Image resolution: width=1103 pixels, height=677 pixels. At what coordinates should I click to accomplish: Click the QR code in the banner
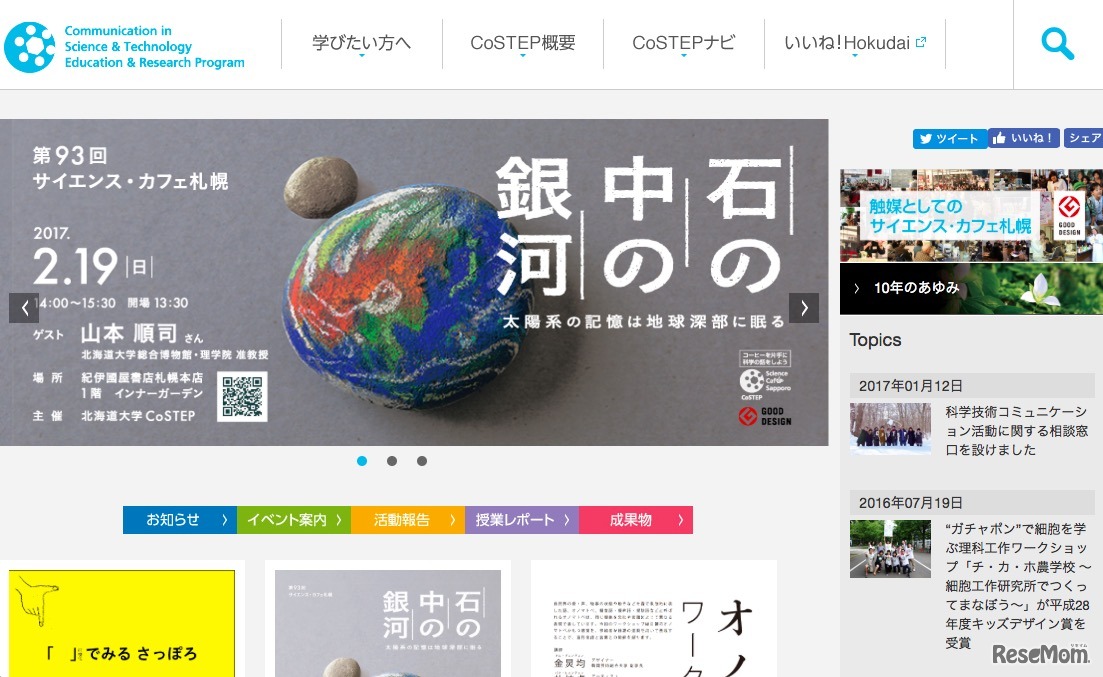tap(243, 397)
